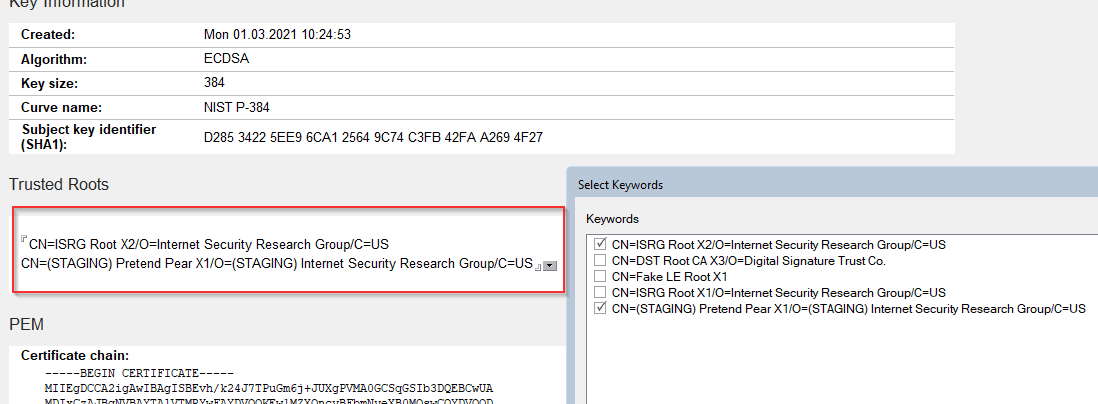This screenshot has height=404, width=1098.
Task: Select the BEGIN CERTIFICATE line
Action: click(x=138, y=372)
